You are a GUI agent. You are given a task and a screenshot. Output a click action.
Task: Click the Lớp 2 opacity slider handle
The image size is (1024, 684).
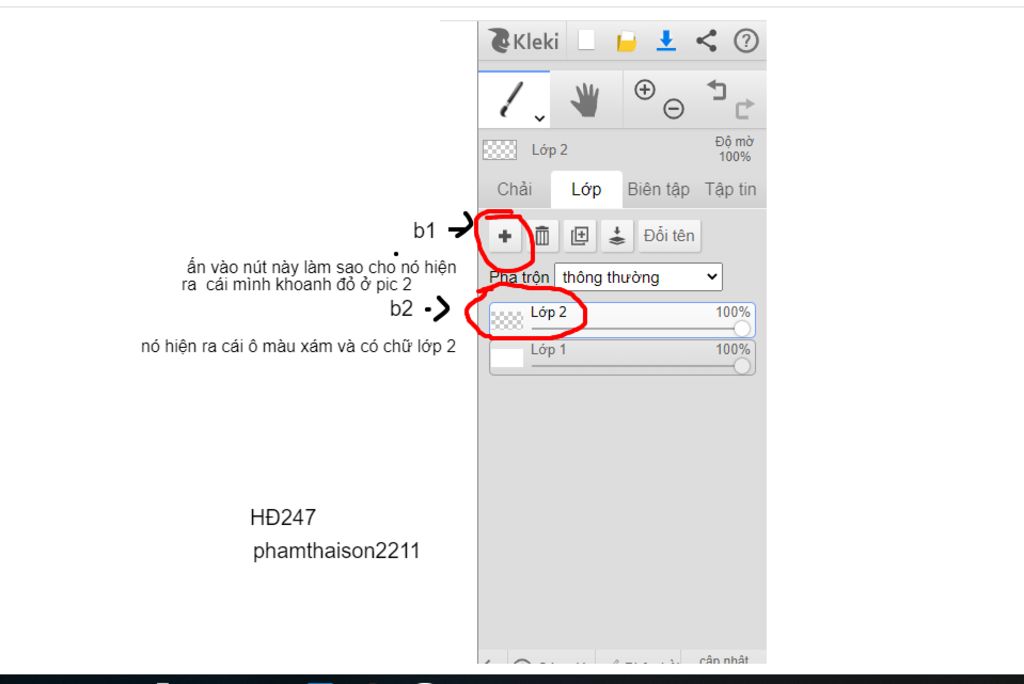pyautogui.click(x=742, y=329)
